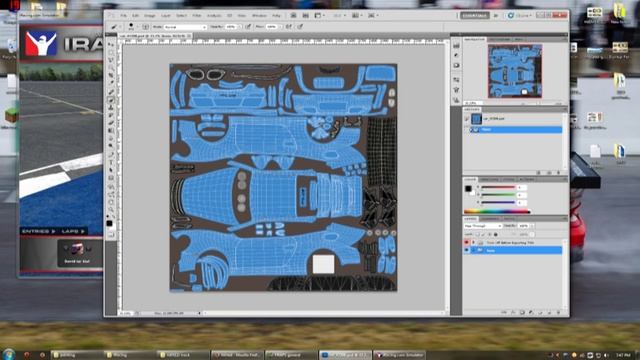The image size is (640, 360).
Task: Toggle Brush panel icon in options bar
Action: pyautogui.click(x=145, y=27)
